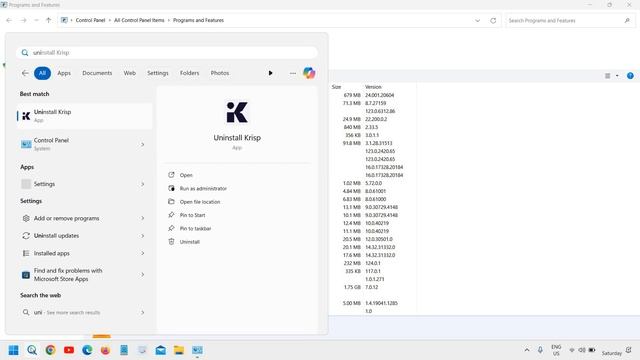Image resolution: width=640 pixels, height=360 pixels.
Task: Open File Explorer from the taskbar
Action: coord(179,350)
